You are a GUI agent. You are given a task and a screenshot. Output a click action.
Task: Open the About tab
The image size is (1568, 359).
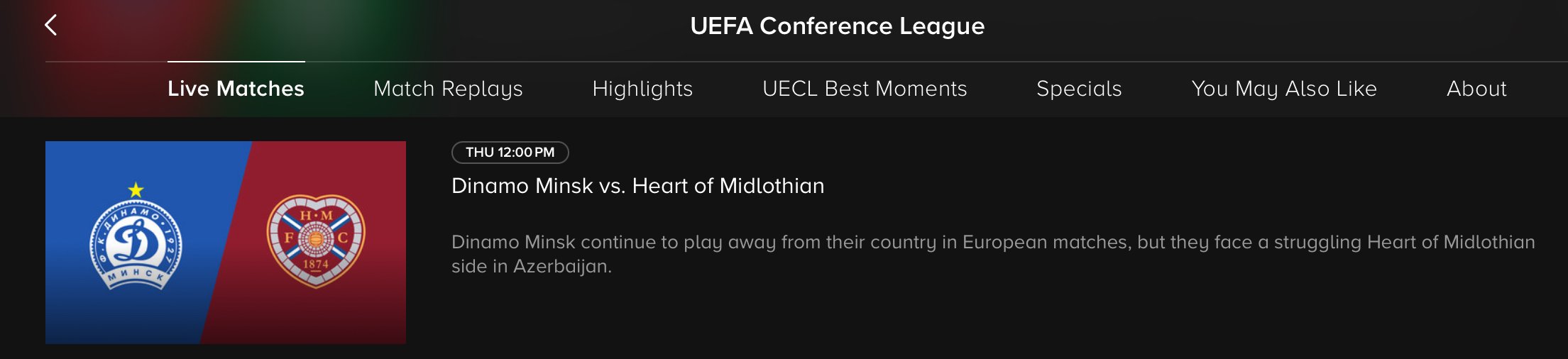coord(1476,89)
